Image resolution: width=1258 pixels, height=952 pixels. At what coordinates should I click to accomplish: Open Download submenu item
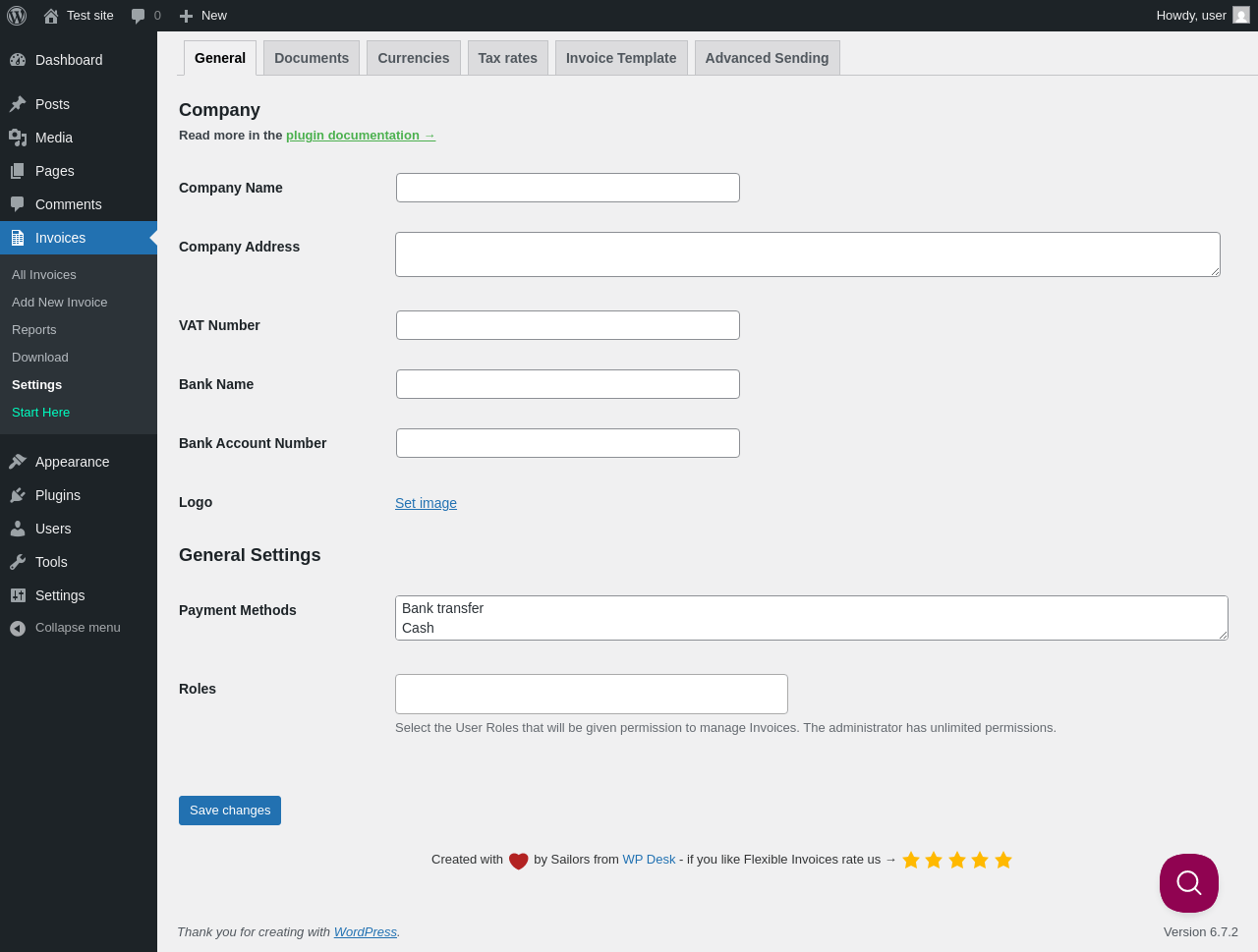point(40,358)
